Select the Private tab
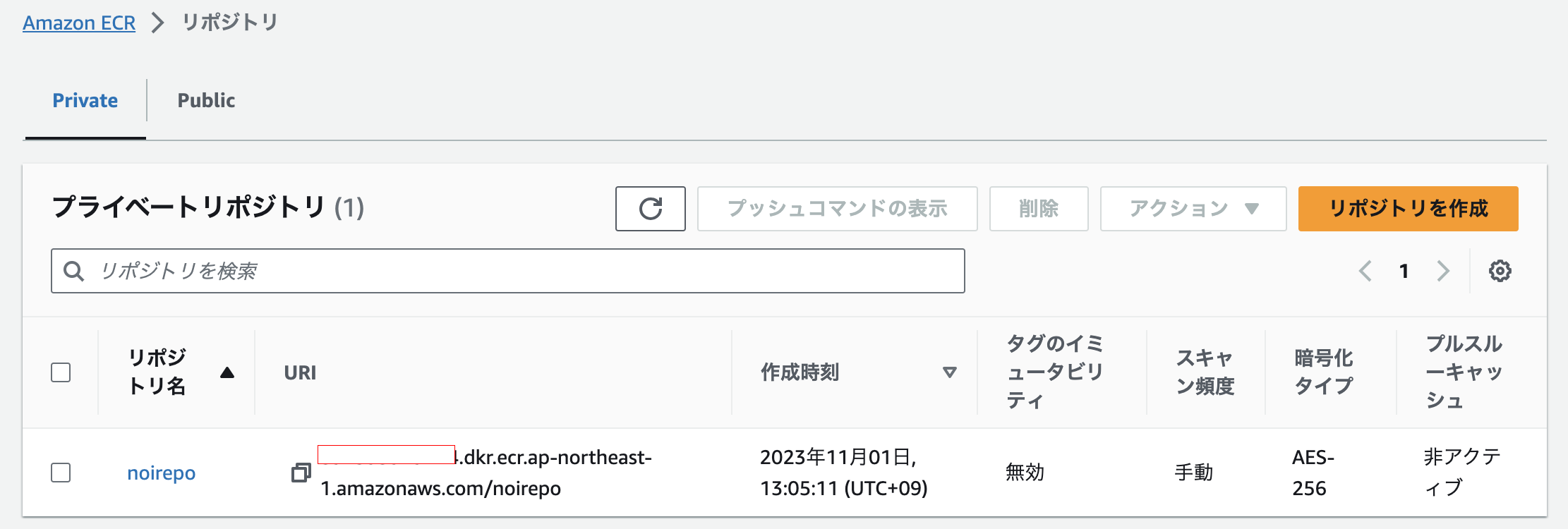The width and height of the screenshot is (1568, 529). point(85,100)
